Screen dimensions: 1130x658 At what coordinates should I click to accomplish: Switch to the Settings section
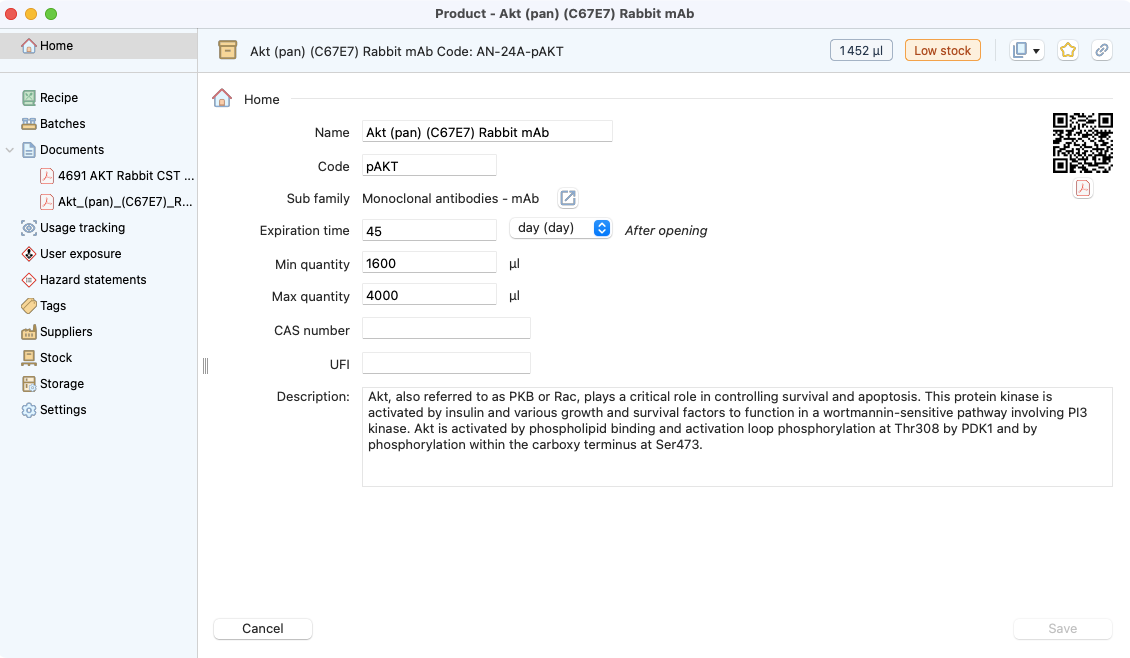click(x=62, y=409)
